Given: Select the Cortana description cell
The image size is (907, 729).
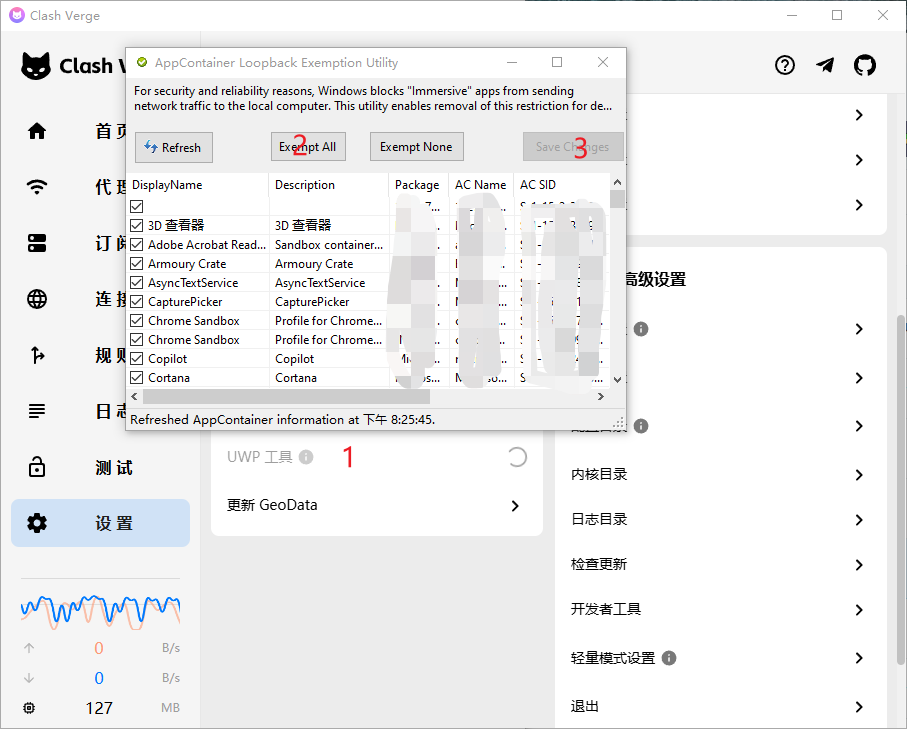Looking at the screenshot, I should click(x=329, y=378).
